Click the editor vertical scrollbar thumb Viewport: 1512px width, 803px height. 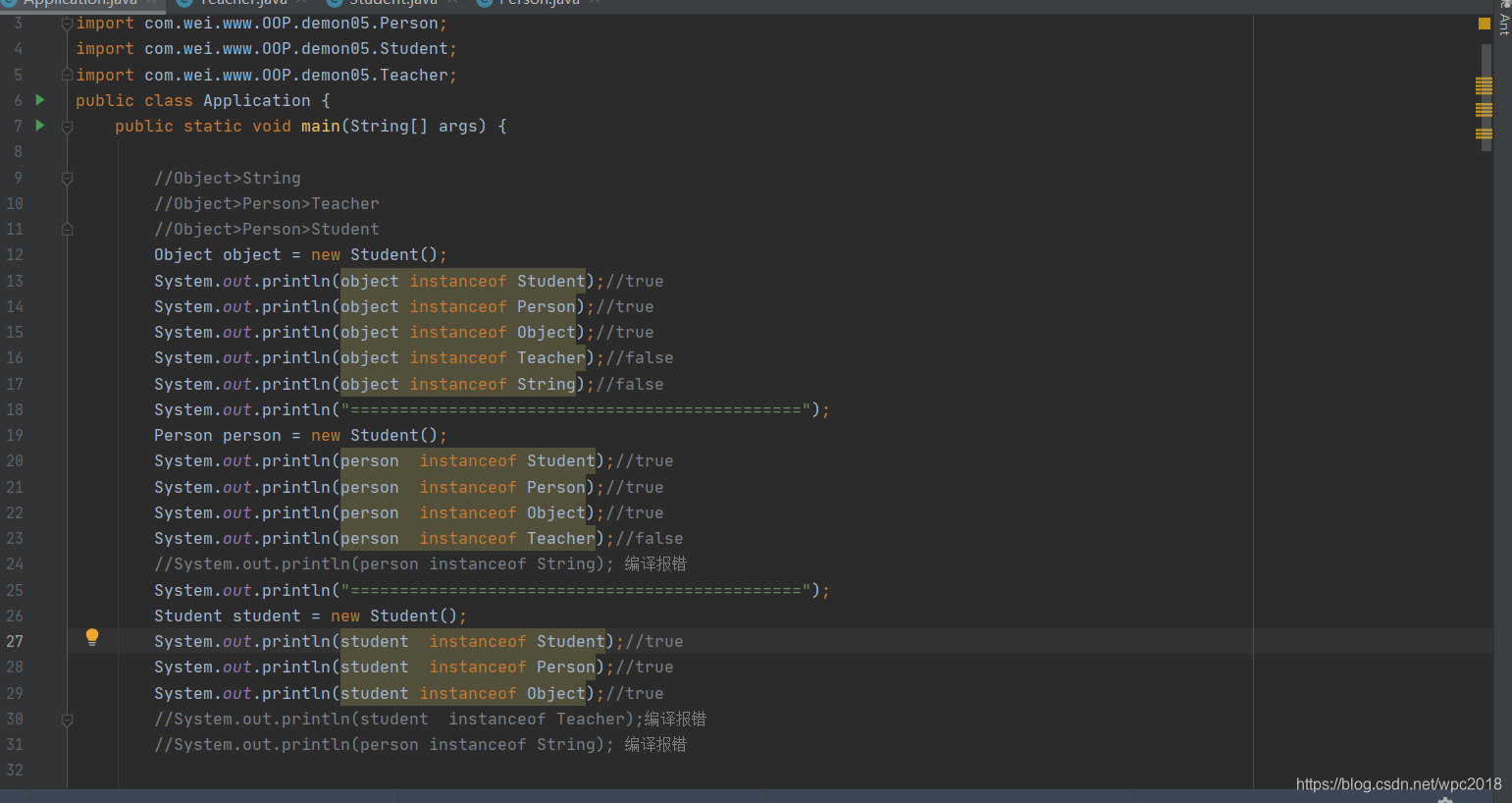(x=1486, y=98)
